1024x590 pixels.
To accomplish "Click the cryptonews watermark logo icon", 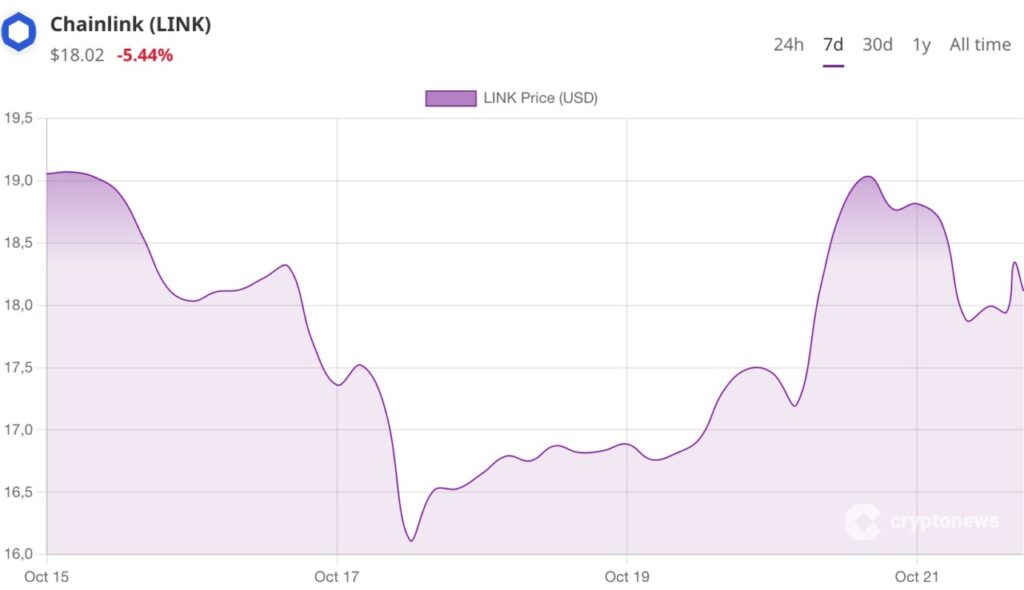I will pyautogui.click(x=862, y=521).
